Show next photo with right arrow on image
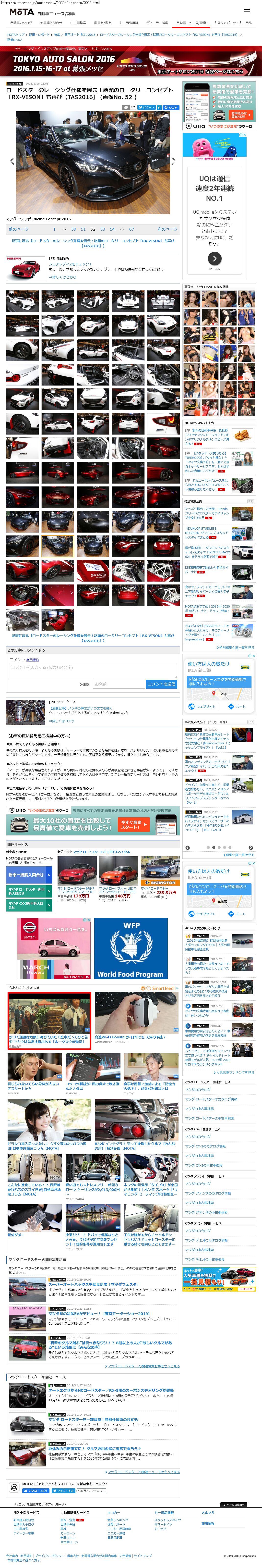262x1568 pixels. (x=173, y=161)
